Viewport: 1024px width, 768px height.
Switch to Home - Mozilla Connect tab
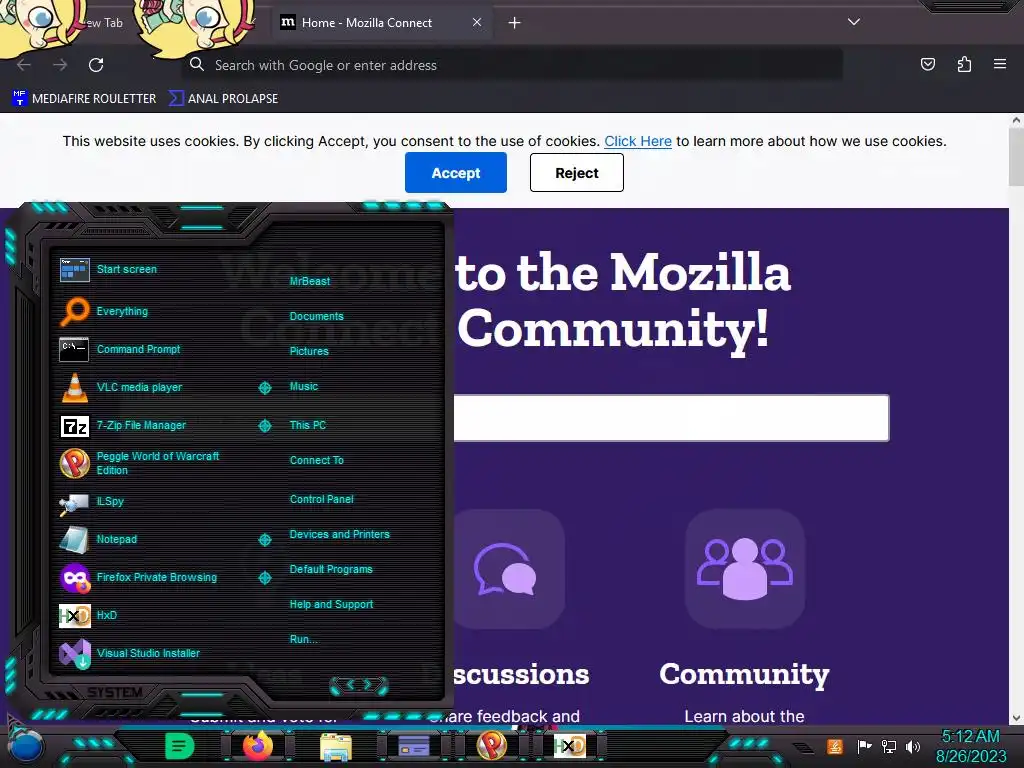[366, 23]
